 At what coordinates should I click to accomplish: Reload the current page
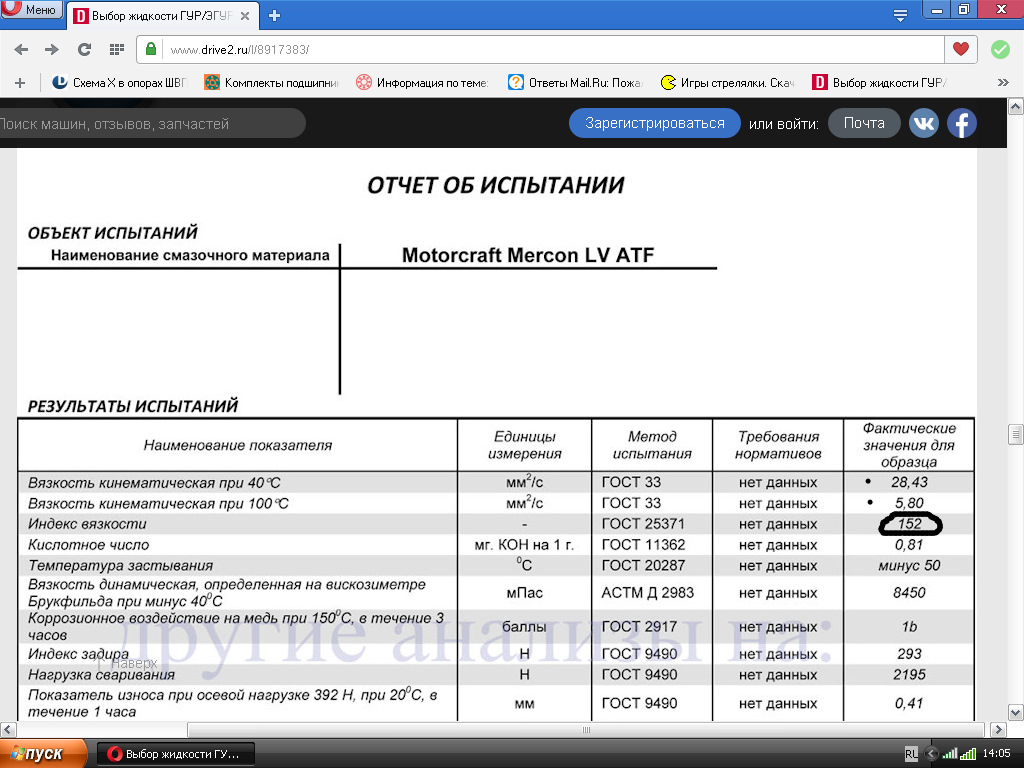84,49
